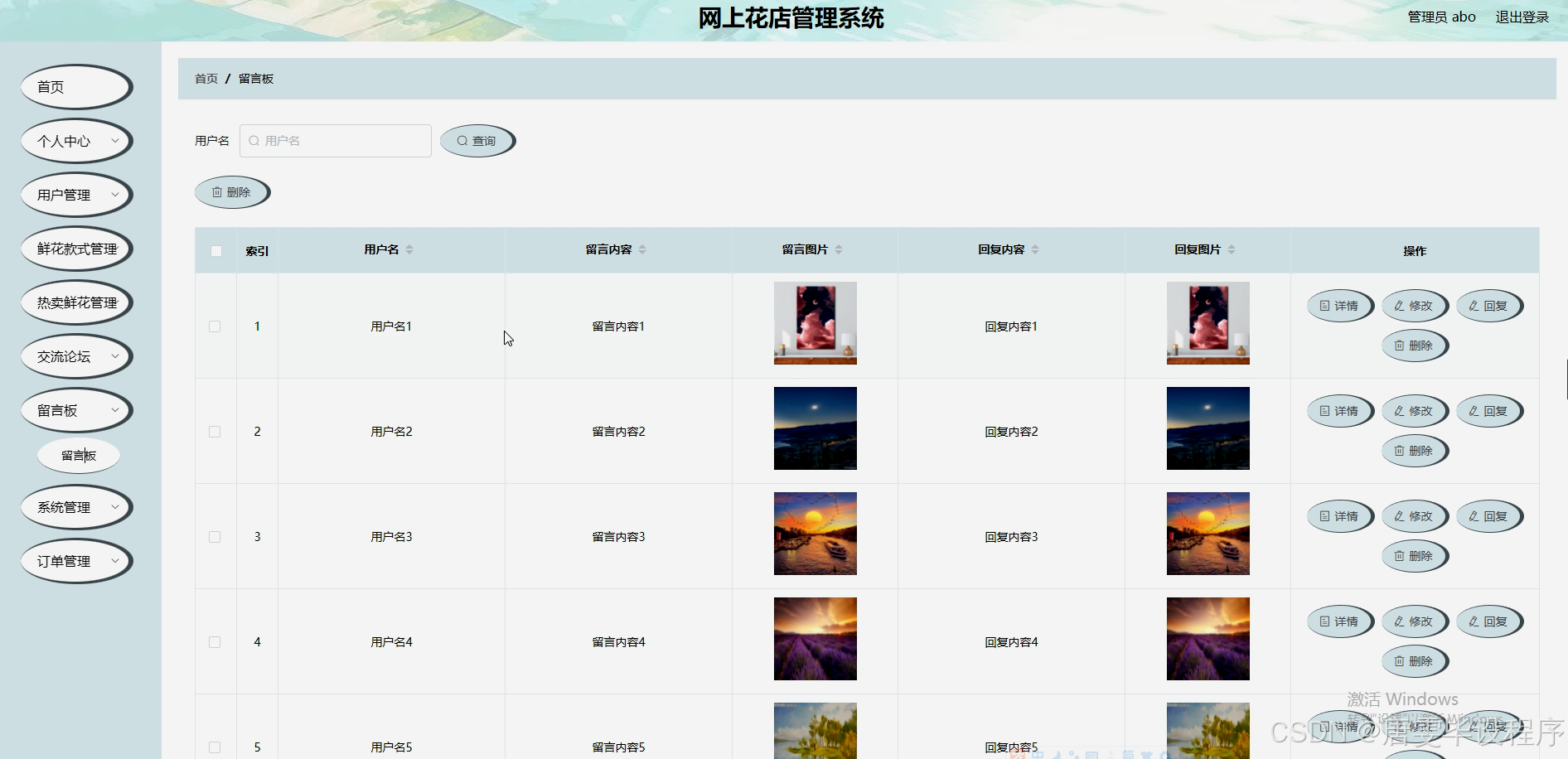Click 首页 breadcrumb link
Image resolution: width=1568 pixels, height=759 pixels.
pos(206,79)
